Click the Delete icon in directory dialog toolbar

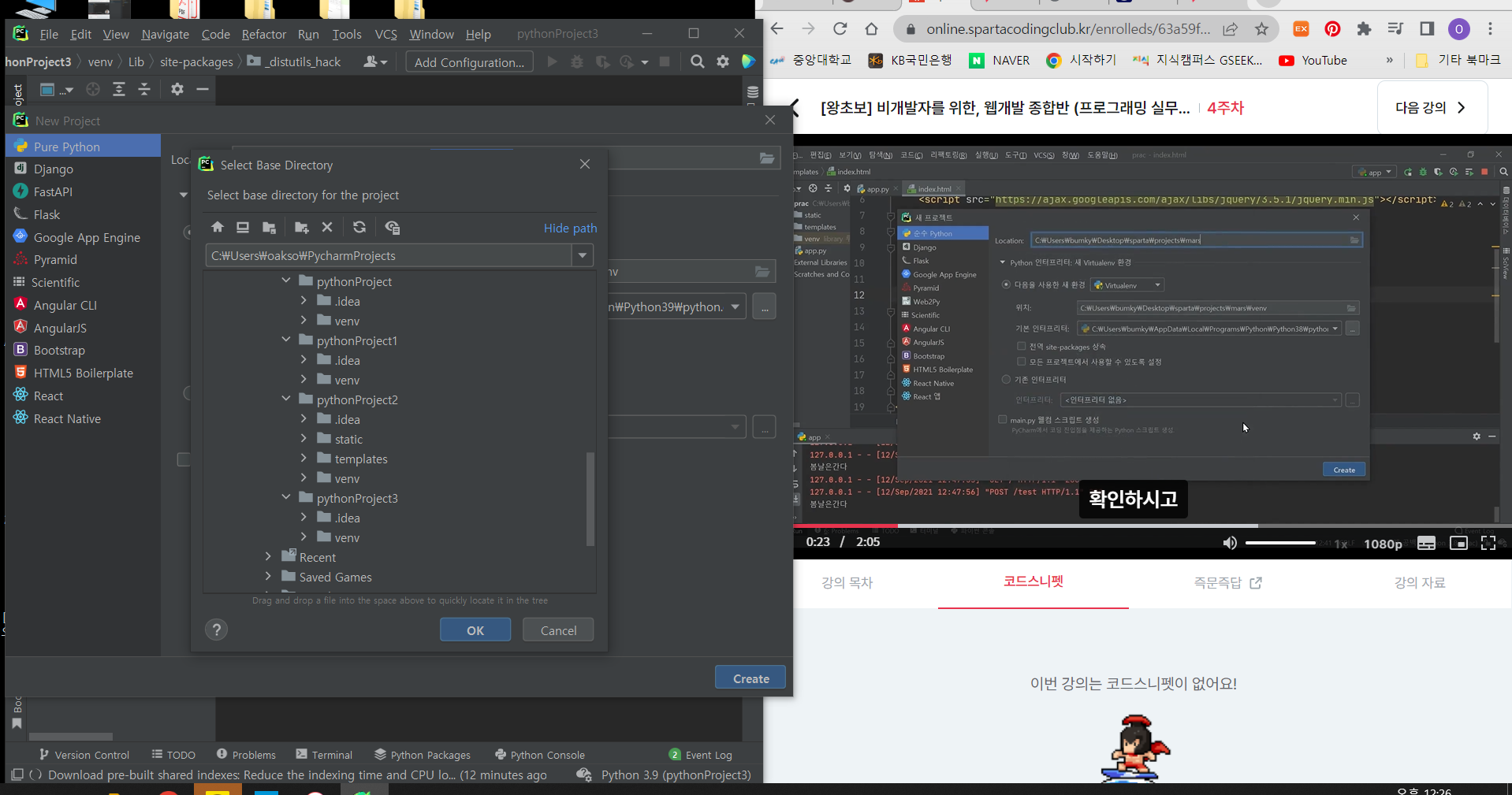point(327,227)
